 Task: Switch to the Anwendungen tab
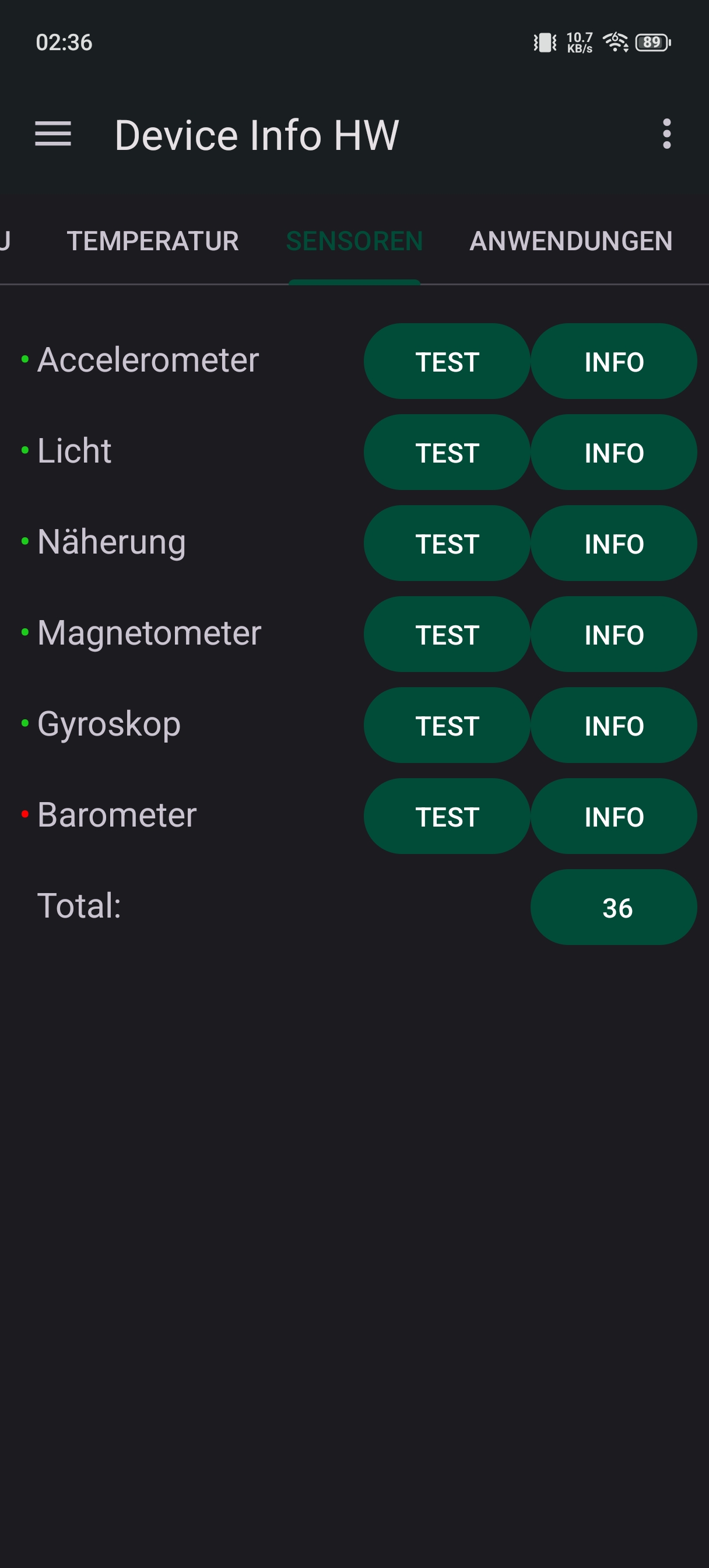(570, 241)
